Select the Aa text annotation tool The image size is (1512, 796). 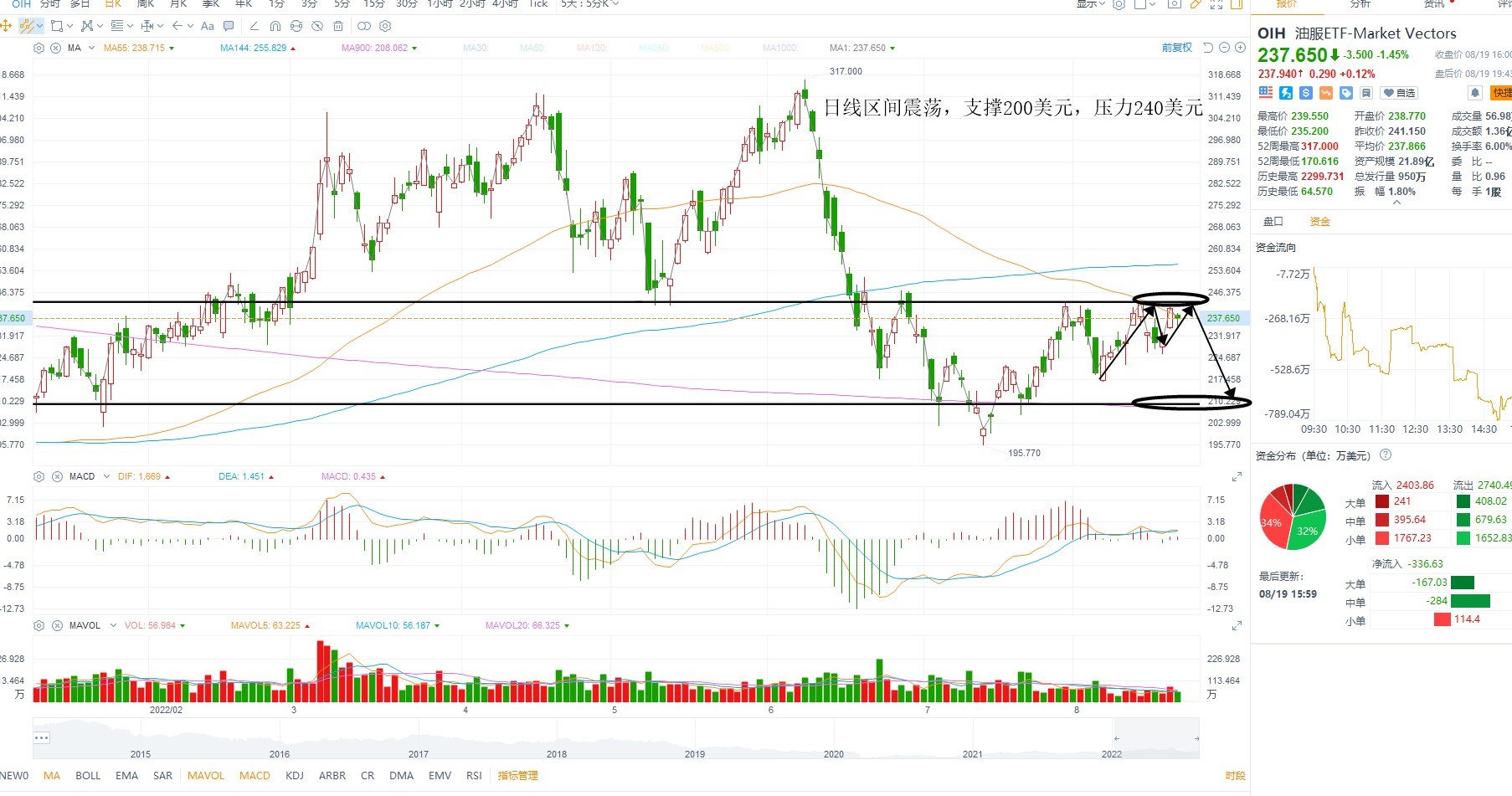pyautogui.click(x=208, y=26)
